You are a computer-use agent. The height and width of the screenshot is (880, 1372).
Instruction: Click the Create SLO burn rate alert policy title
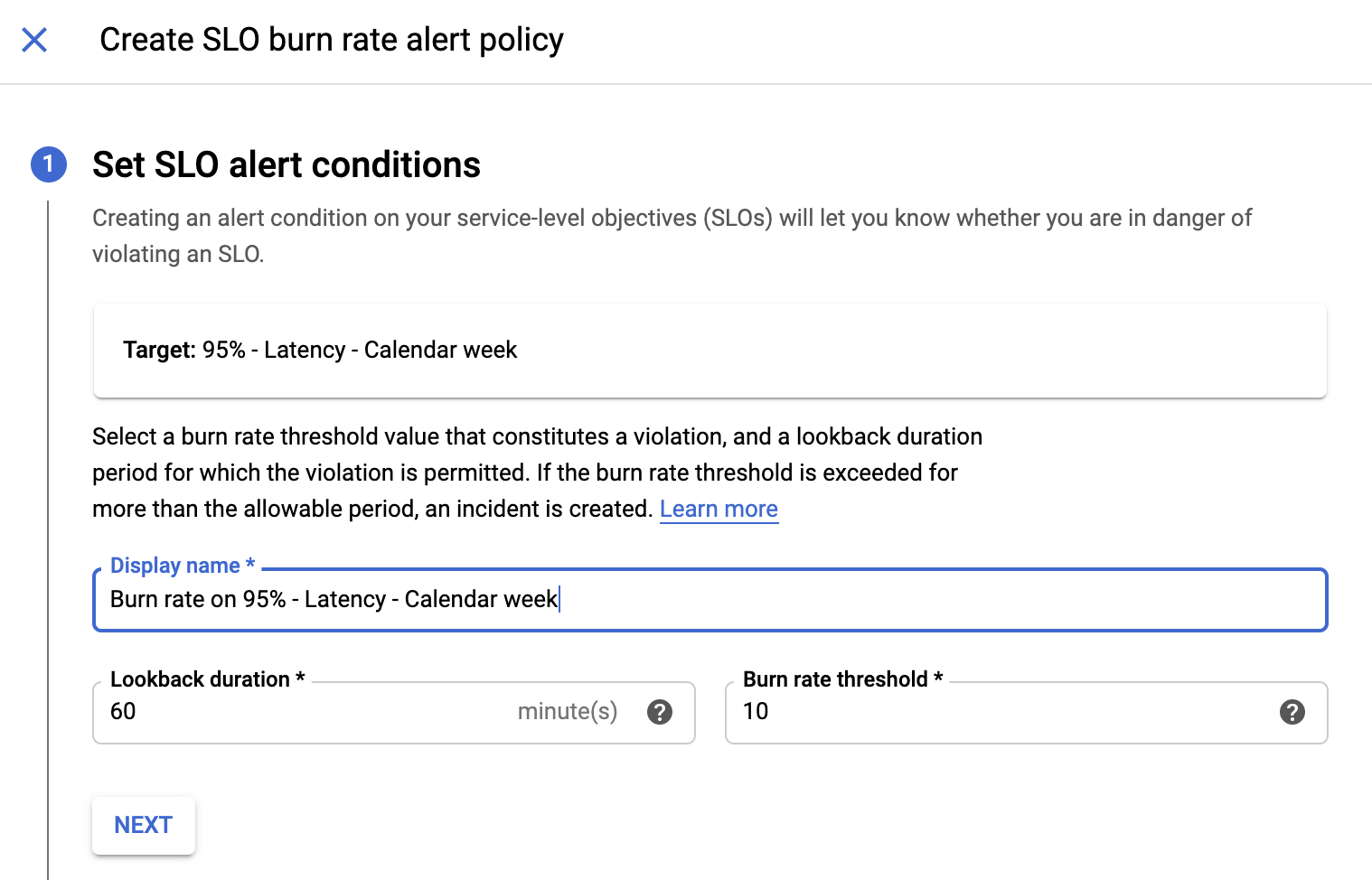[x=333, y=39]
